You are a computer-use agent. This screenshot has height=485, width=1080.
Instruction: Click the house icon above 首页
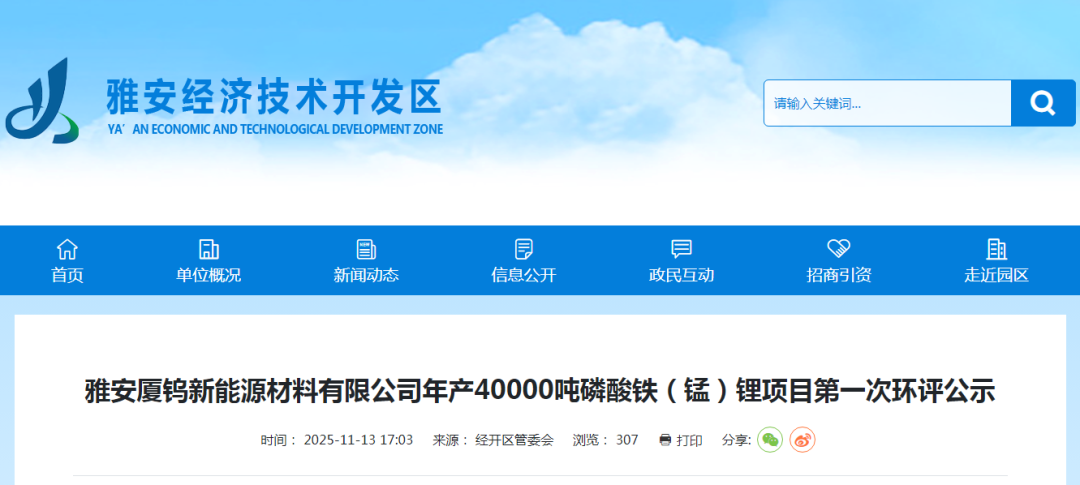[67, 249]
